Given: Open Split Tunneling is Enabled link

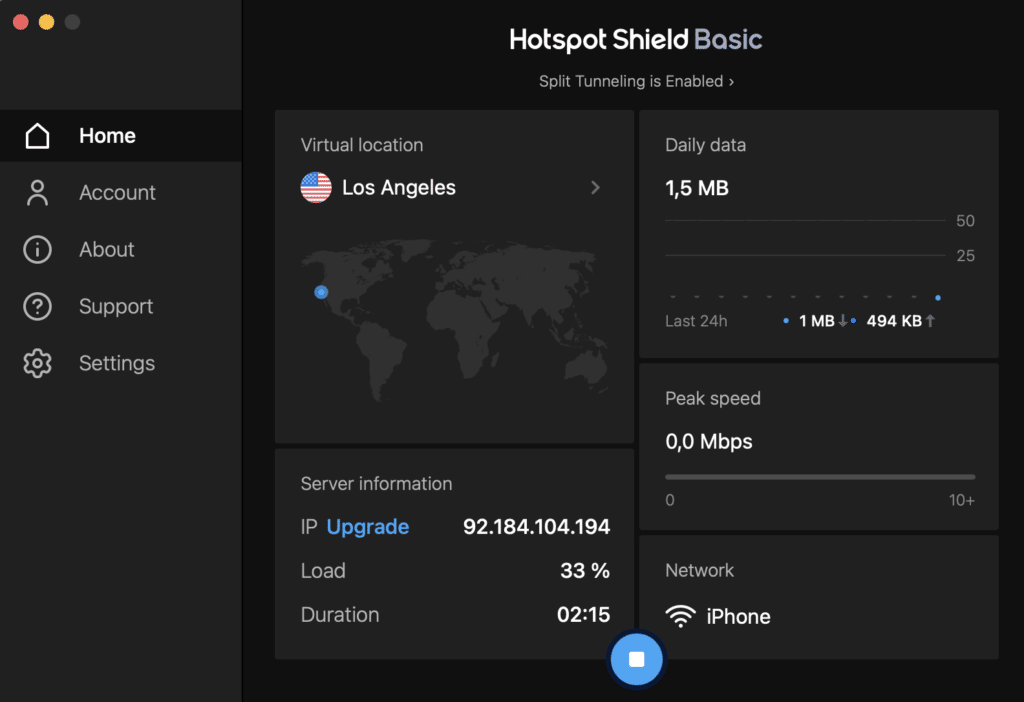Looking at the screenshot, I should click(x=636, y=81).
